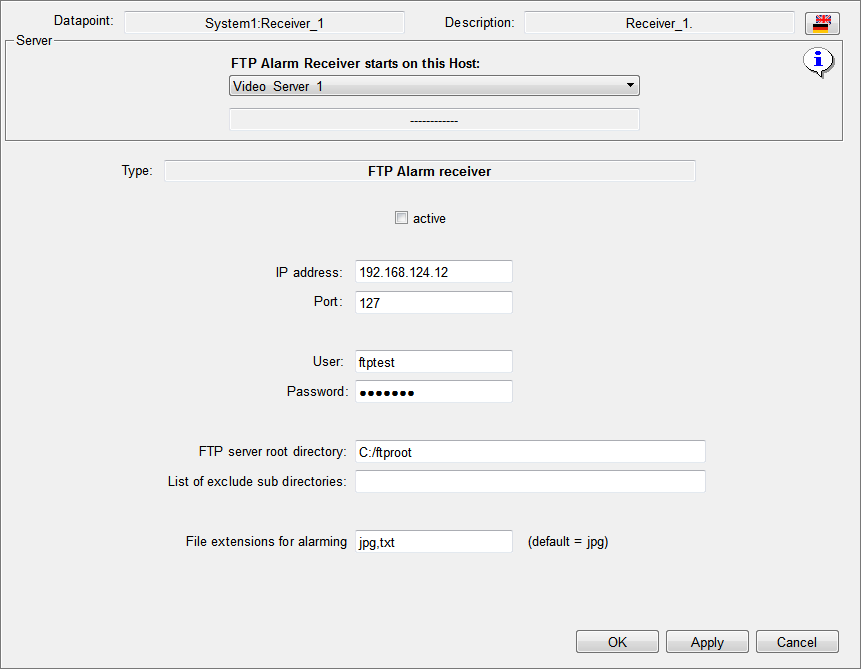
Task: Cancel the receiver configuration dialog
Action: [797, 642]
